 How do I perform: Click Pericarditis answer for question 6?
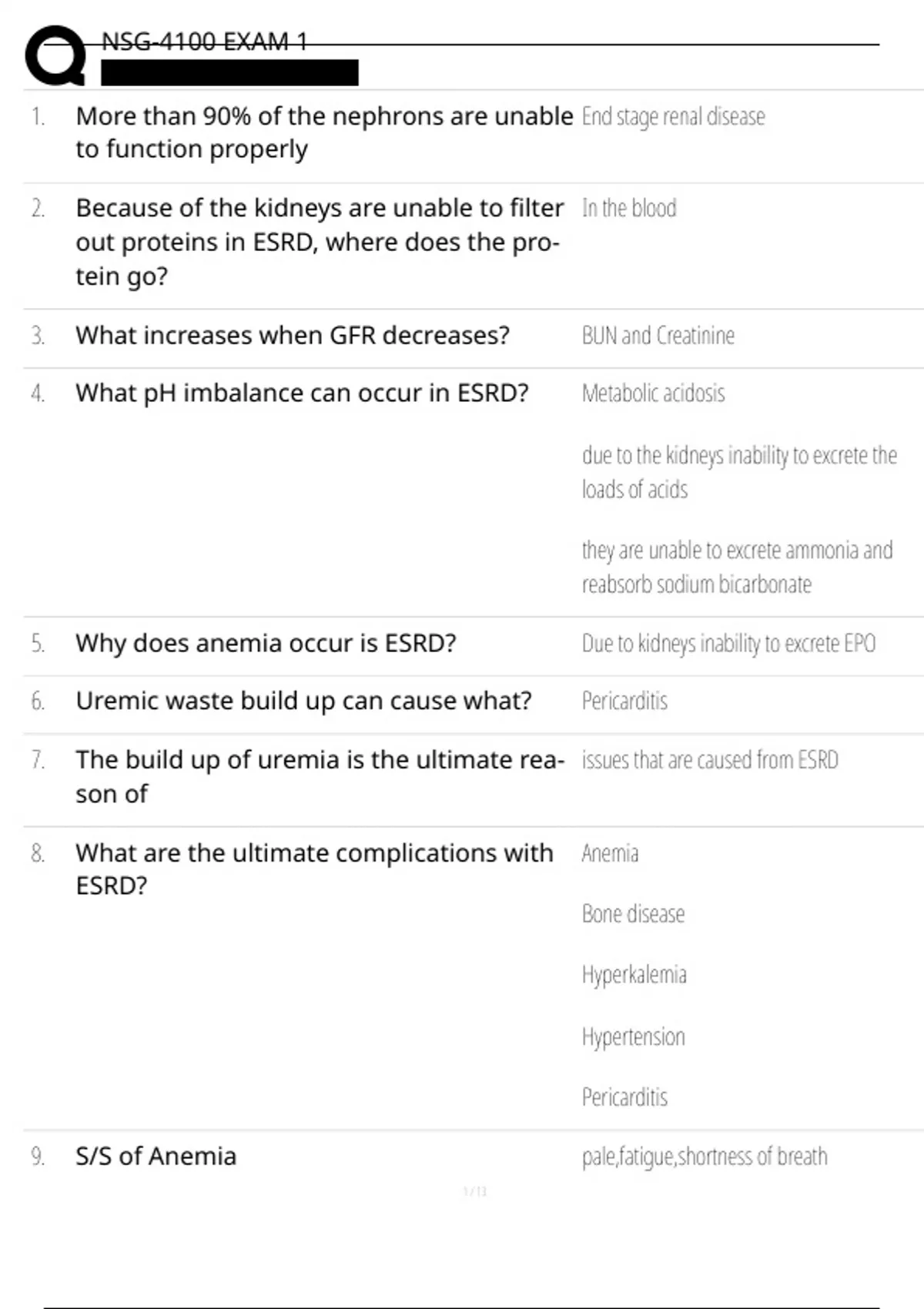(x=624, y=701)
